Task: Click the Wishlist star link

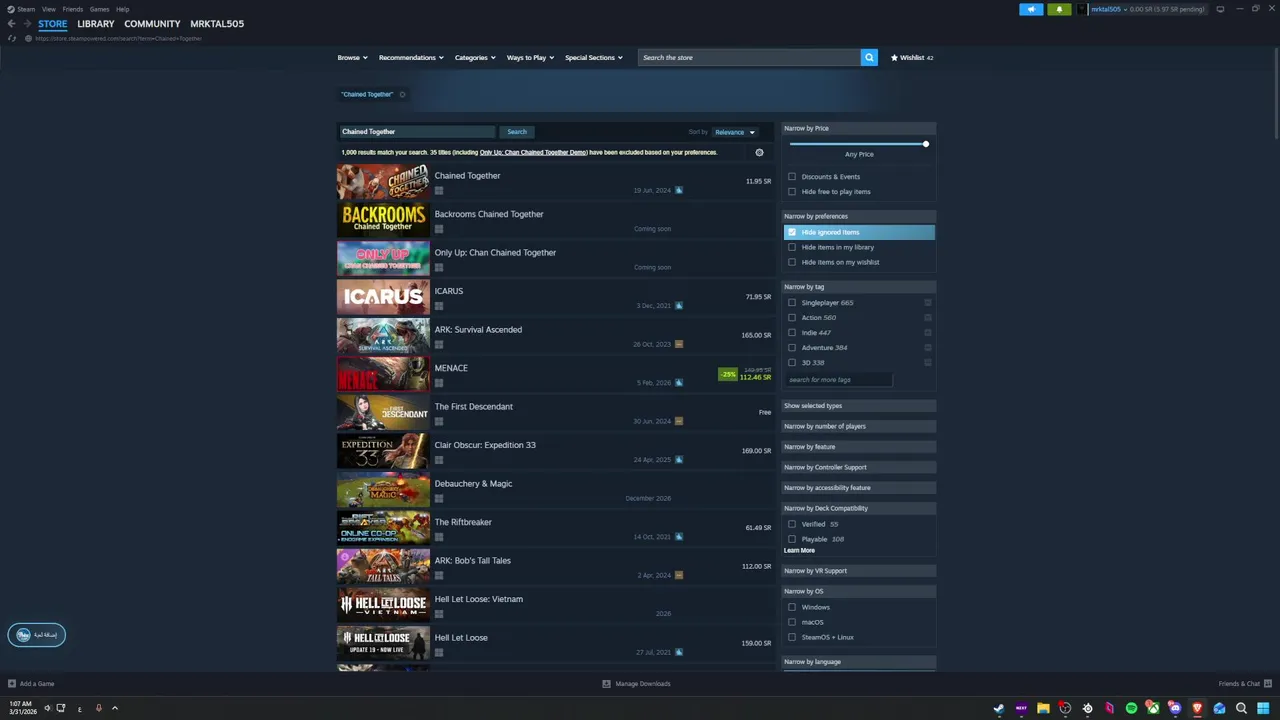Action: pos(912,58)
